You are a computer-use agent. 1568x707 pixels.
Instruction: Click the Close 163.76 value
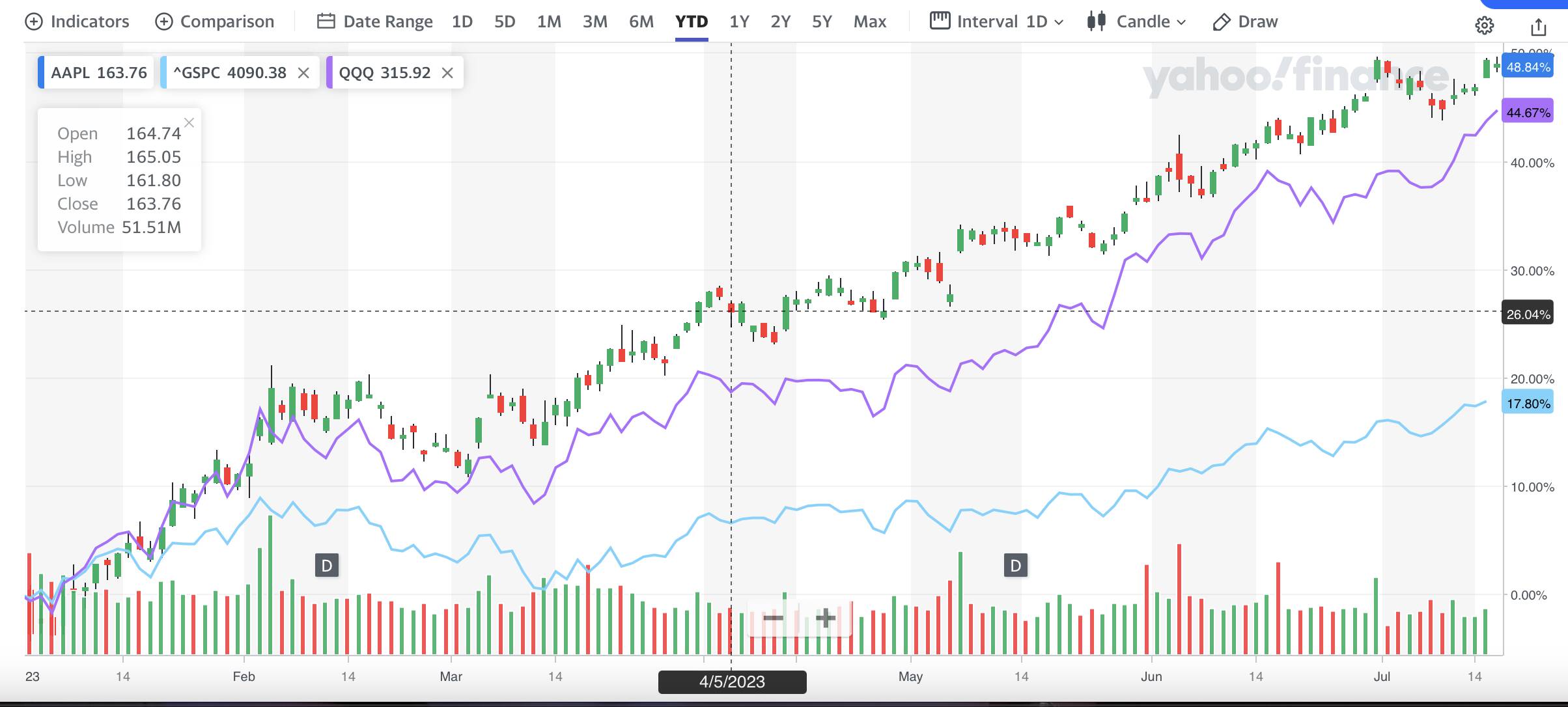pyautogui.click(x=154, y=204)
